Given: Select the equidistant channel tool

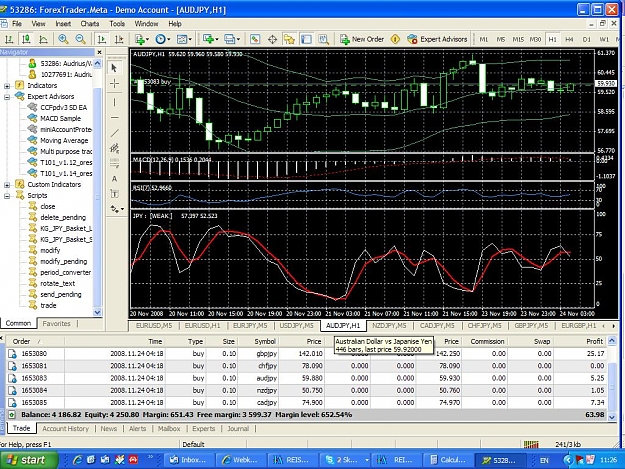Looking at the screenshot, I should (x=114, y=148).
